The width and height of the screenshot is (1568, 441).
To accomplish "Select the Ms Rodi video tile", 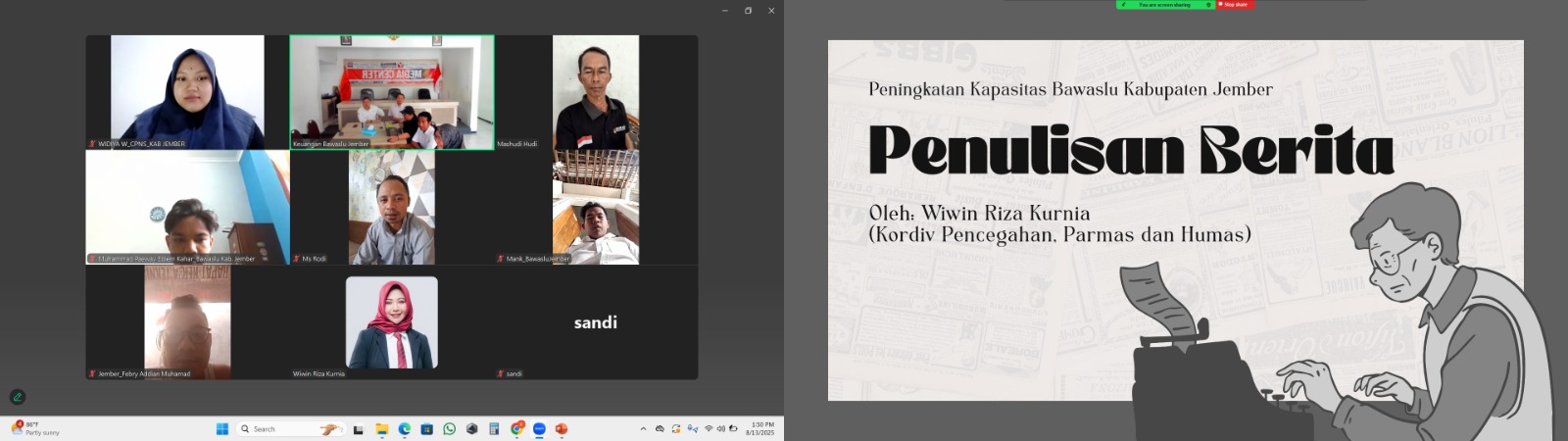I will click(392, 207).
